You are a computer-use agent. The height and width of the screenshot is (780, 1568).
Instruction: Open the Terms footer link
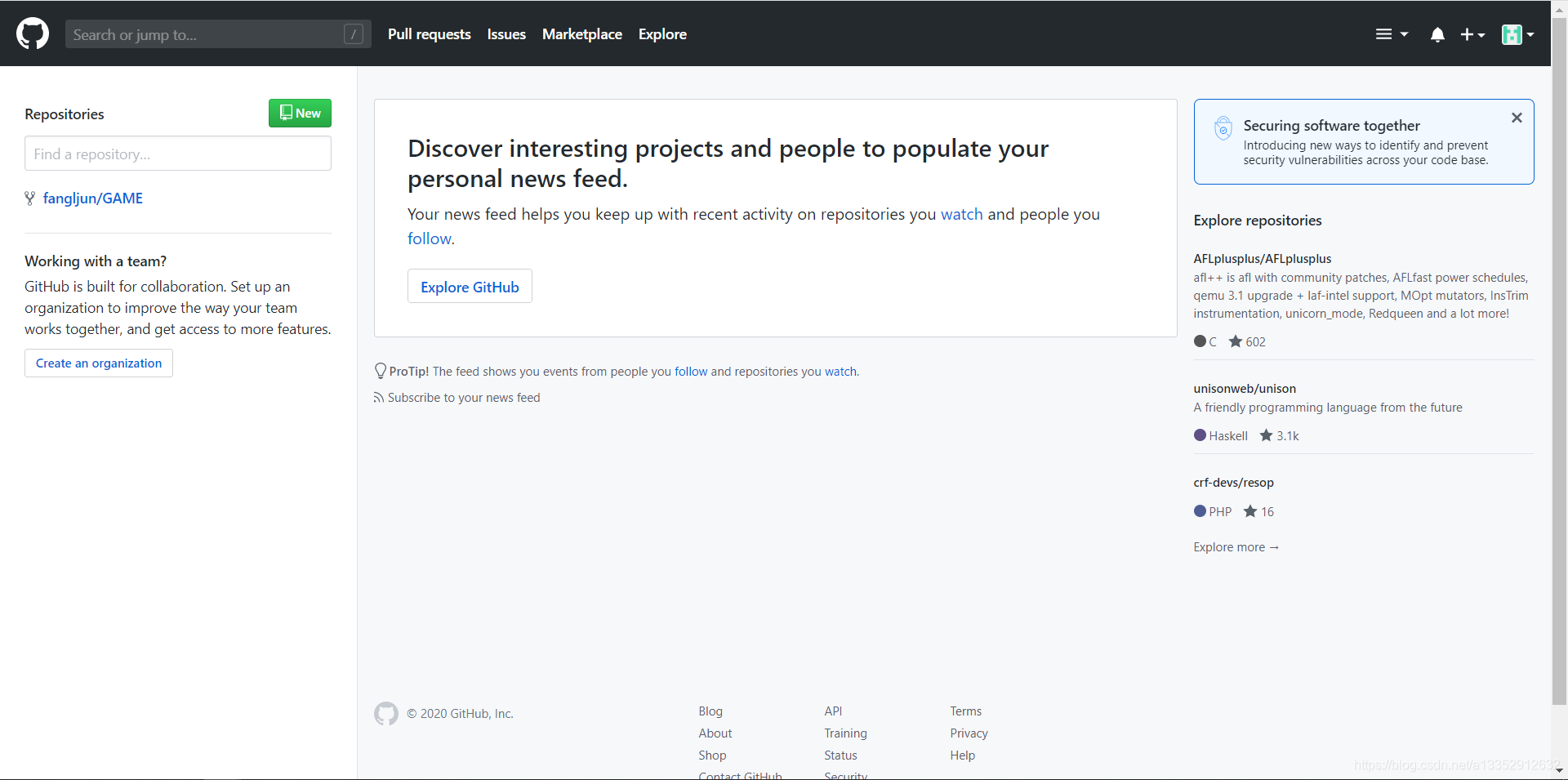[965, 711]
